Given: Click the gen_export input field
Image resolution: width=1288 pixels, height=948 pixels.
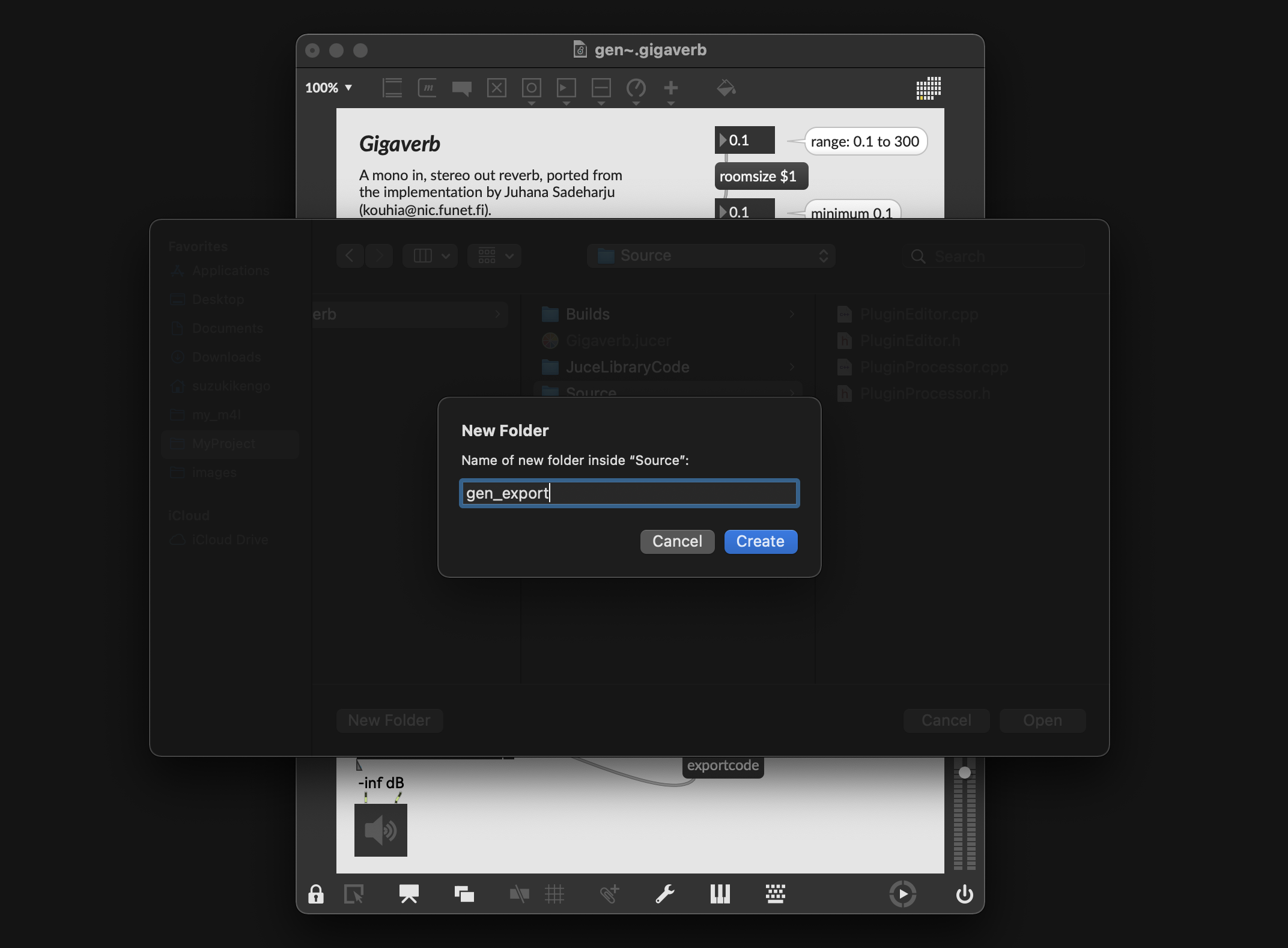Looking at the screenshot, I should coord(629,492).
